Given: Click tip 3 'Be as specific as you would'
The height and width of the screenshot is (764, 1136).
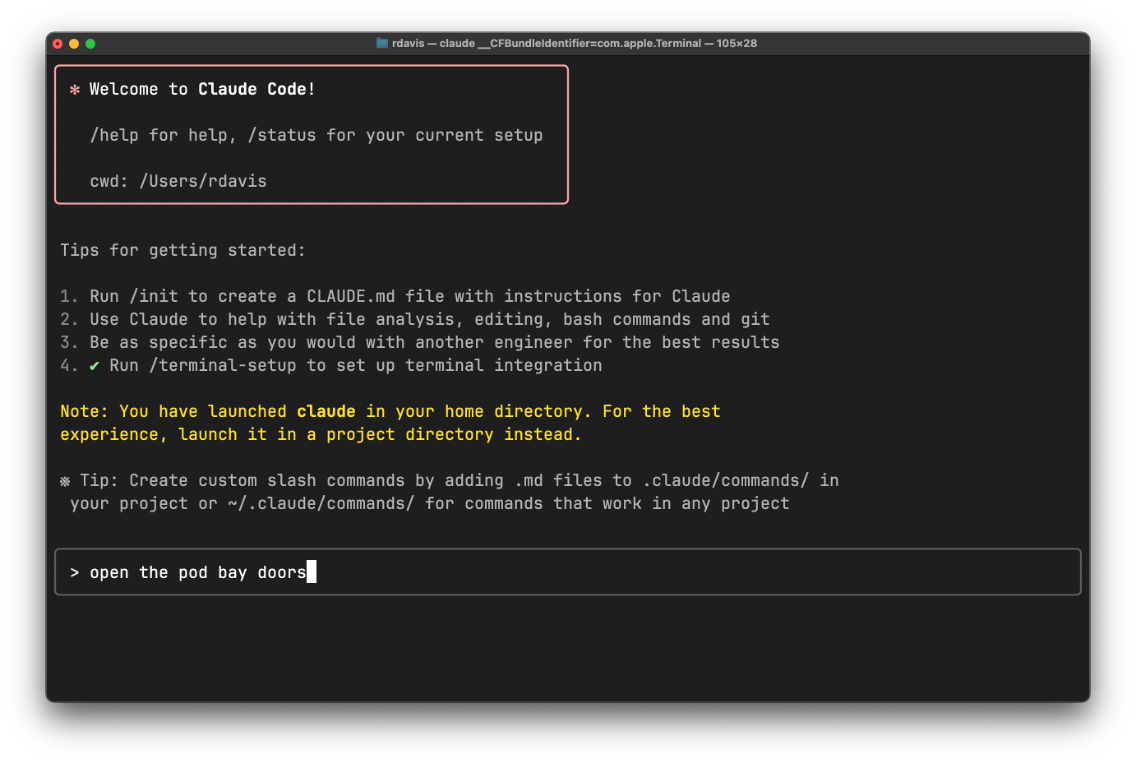Looking at the screenshot, I should 434,343.
